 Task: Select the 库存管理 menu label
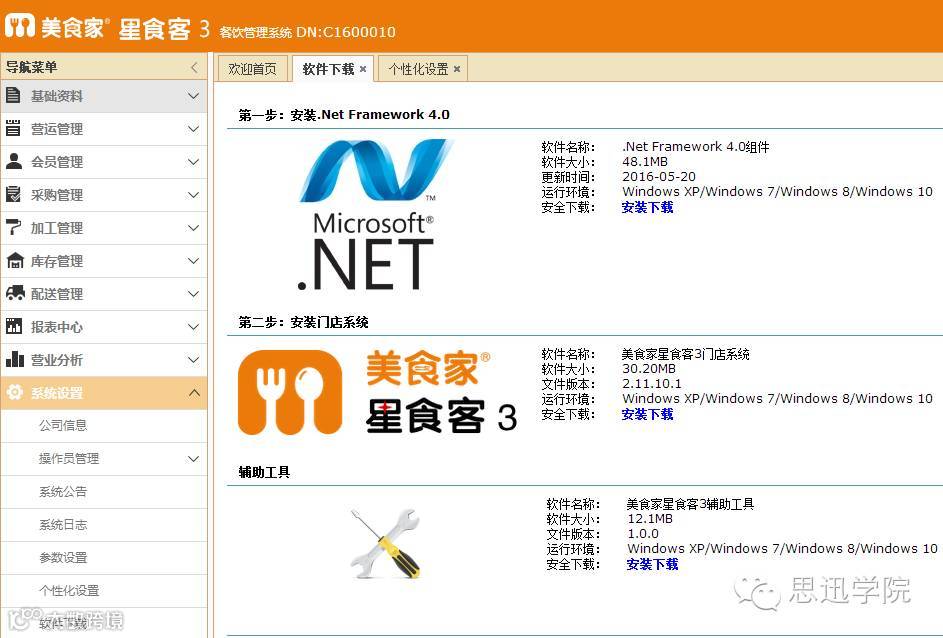(57, 261)
